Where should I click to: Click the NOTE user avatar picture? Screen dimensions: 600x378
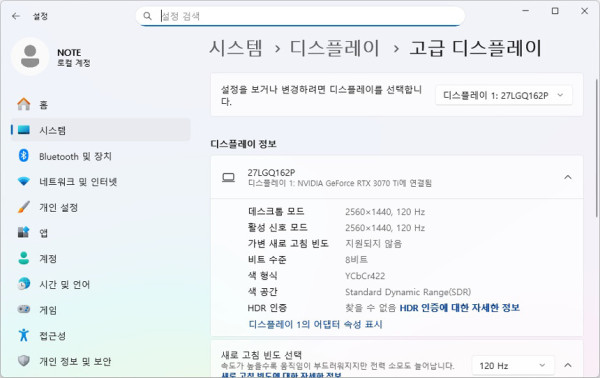coord(30,56)
